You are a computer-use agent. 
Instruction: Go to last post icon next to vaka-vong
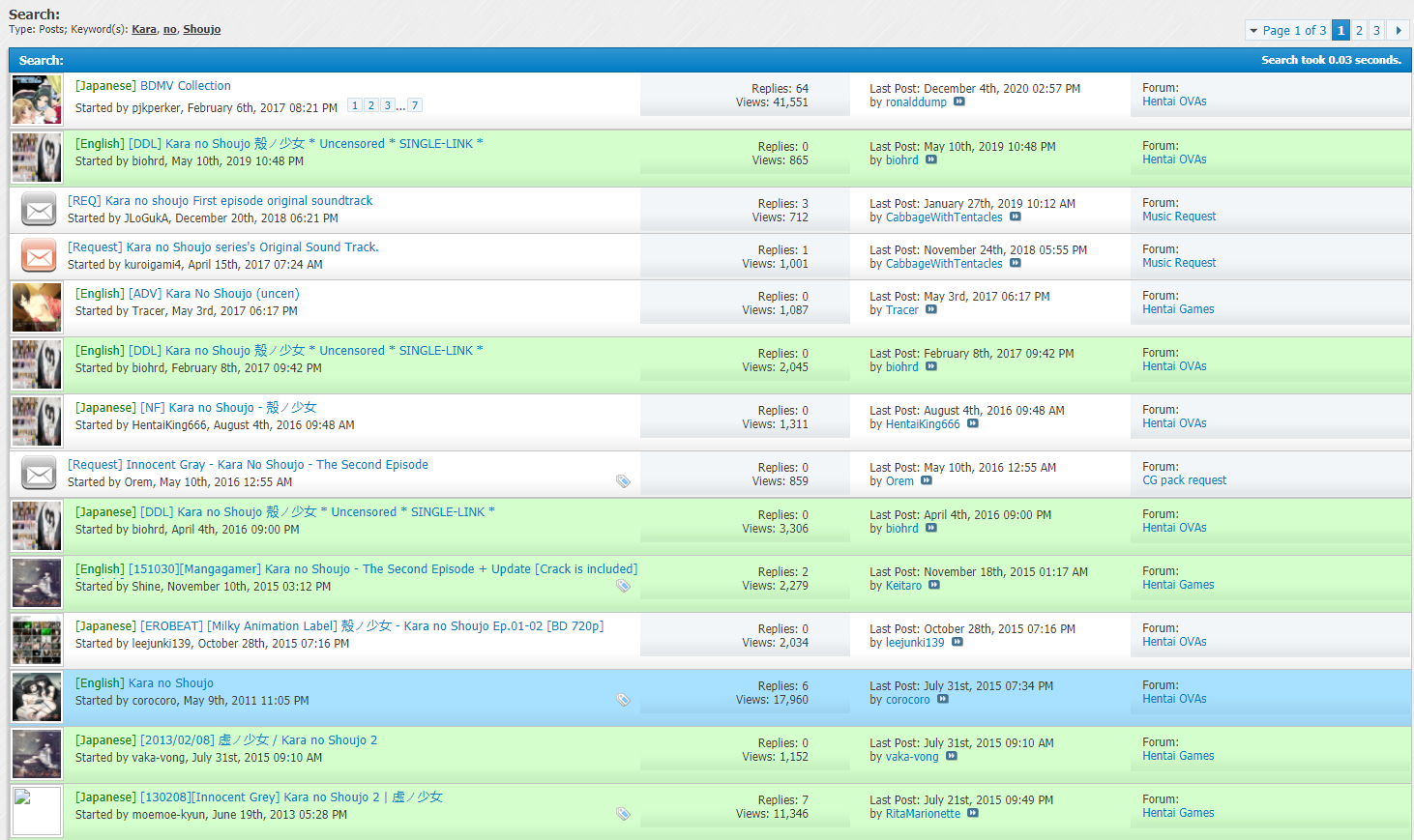pos(952,756)
